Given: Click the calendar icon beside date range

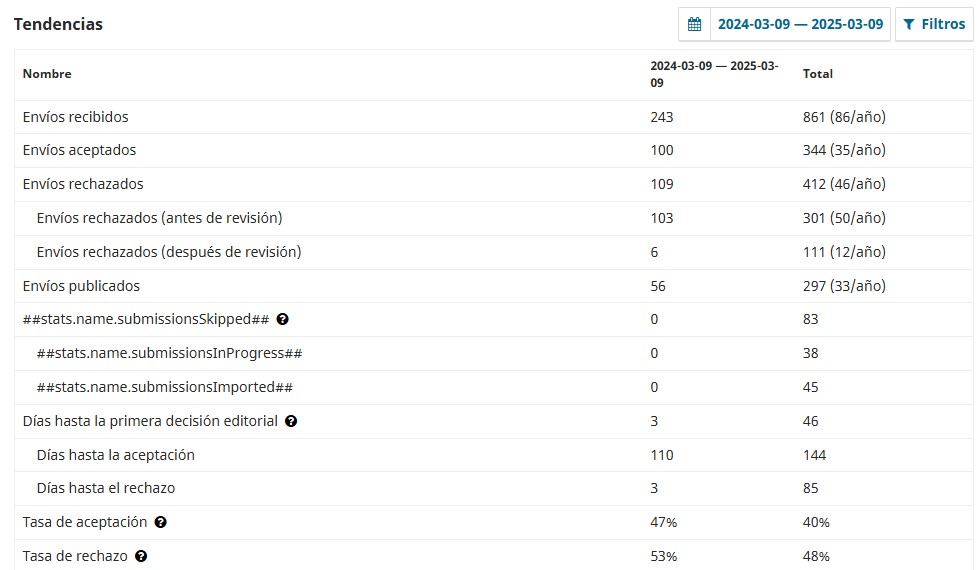Looking at the screenshot, I should coord(694,24).
